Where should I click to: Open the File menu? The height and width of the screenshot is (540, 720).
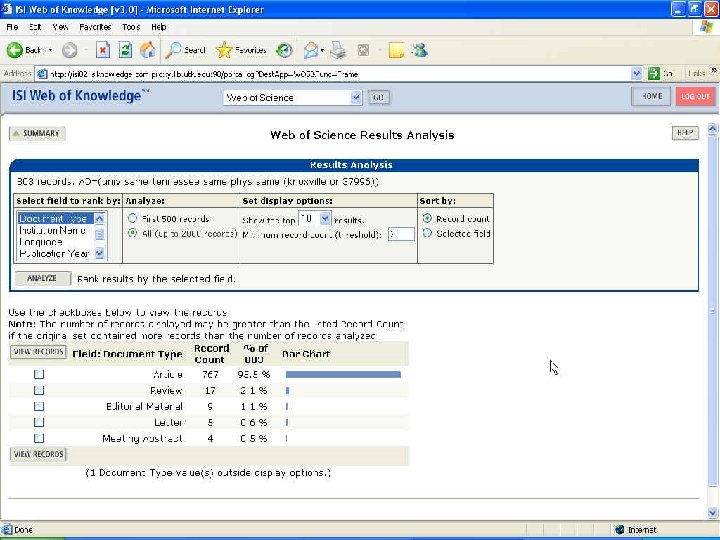[12, 27]
